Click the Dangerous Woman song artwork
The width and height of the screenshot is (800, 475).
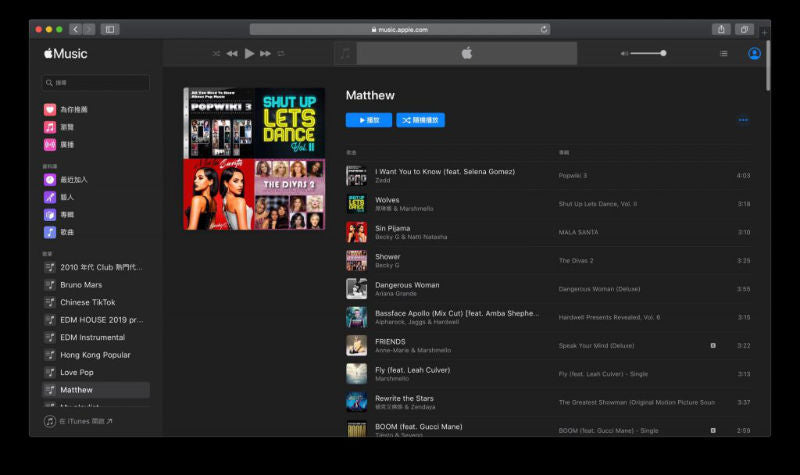click(356, 289)
